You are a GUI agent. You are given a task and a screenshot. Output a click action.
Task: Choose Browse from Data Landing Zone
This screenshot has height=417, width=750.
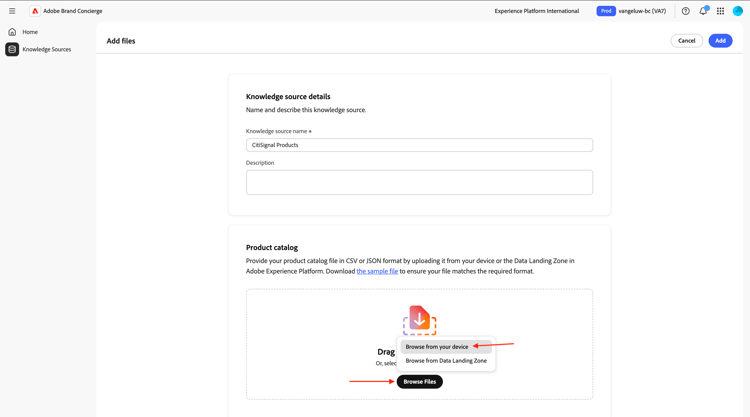446,361
